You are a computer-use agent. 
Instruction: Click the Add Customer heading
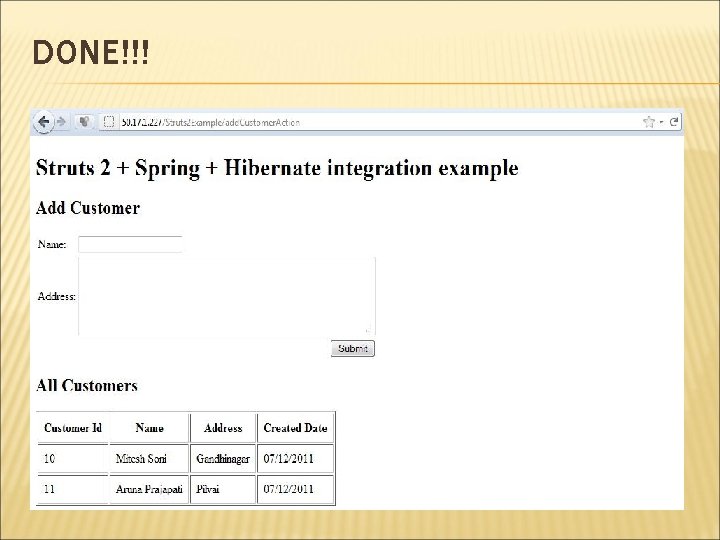coord(88,208)
